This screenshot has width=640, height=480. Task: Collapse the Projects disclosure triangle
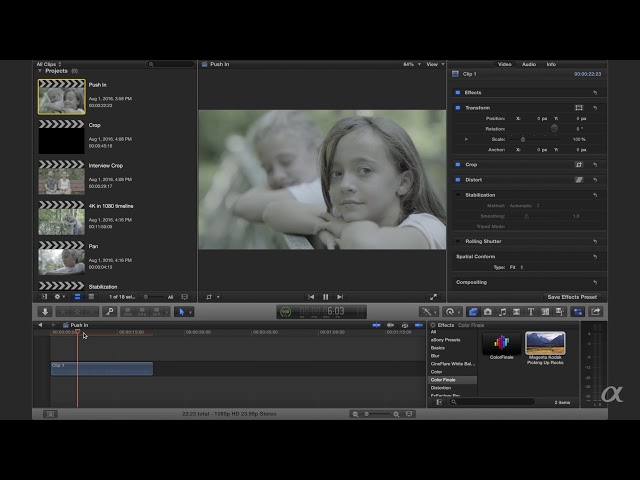[40, 71]
